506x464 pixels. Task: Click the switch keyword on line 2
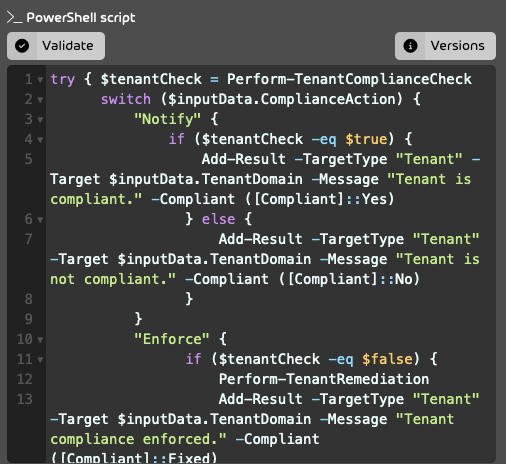coord(126,99)
